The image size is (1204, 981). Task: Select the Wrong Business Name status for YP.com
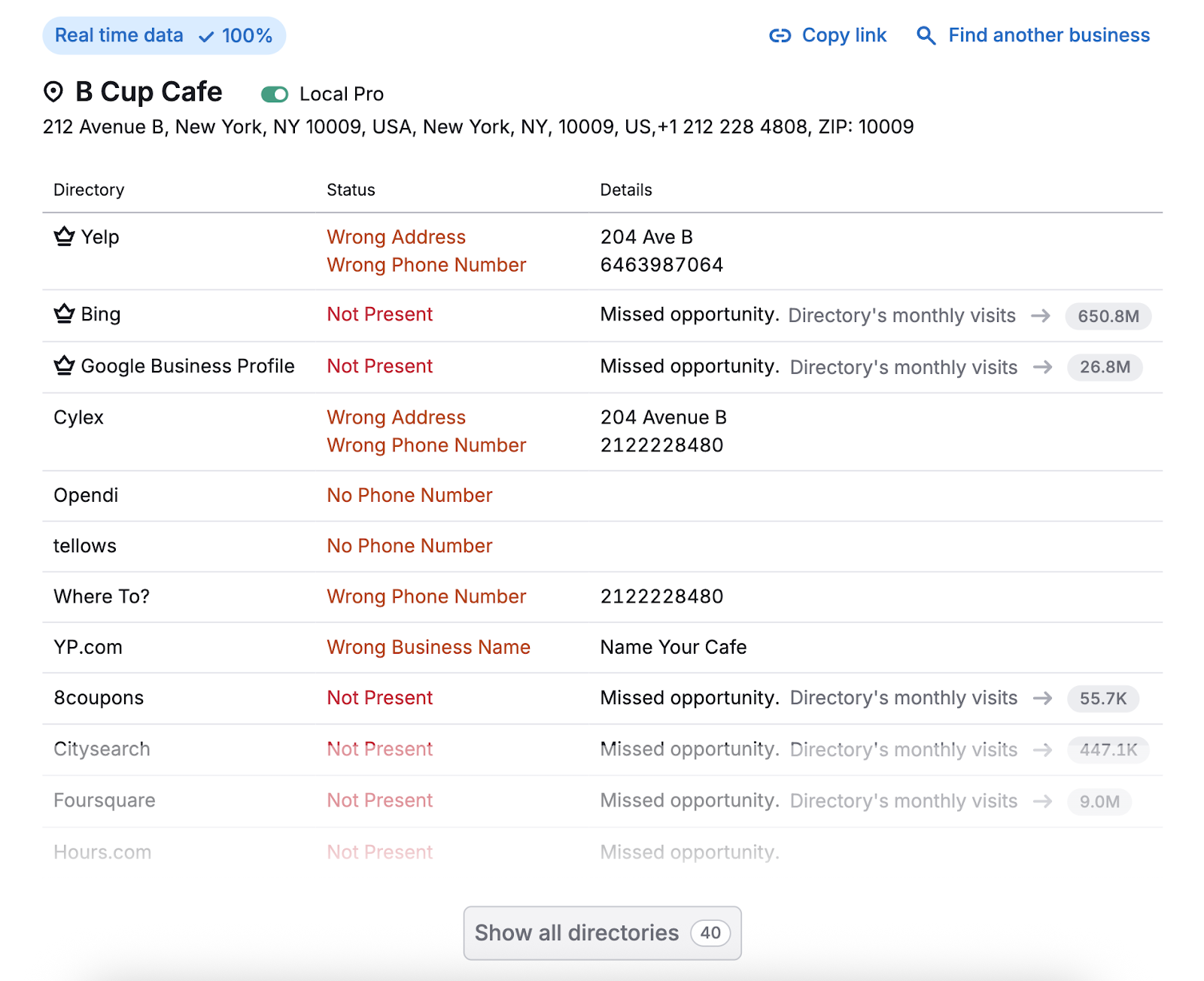428,647
